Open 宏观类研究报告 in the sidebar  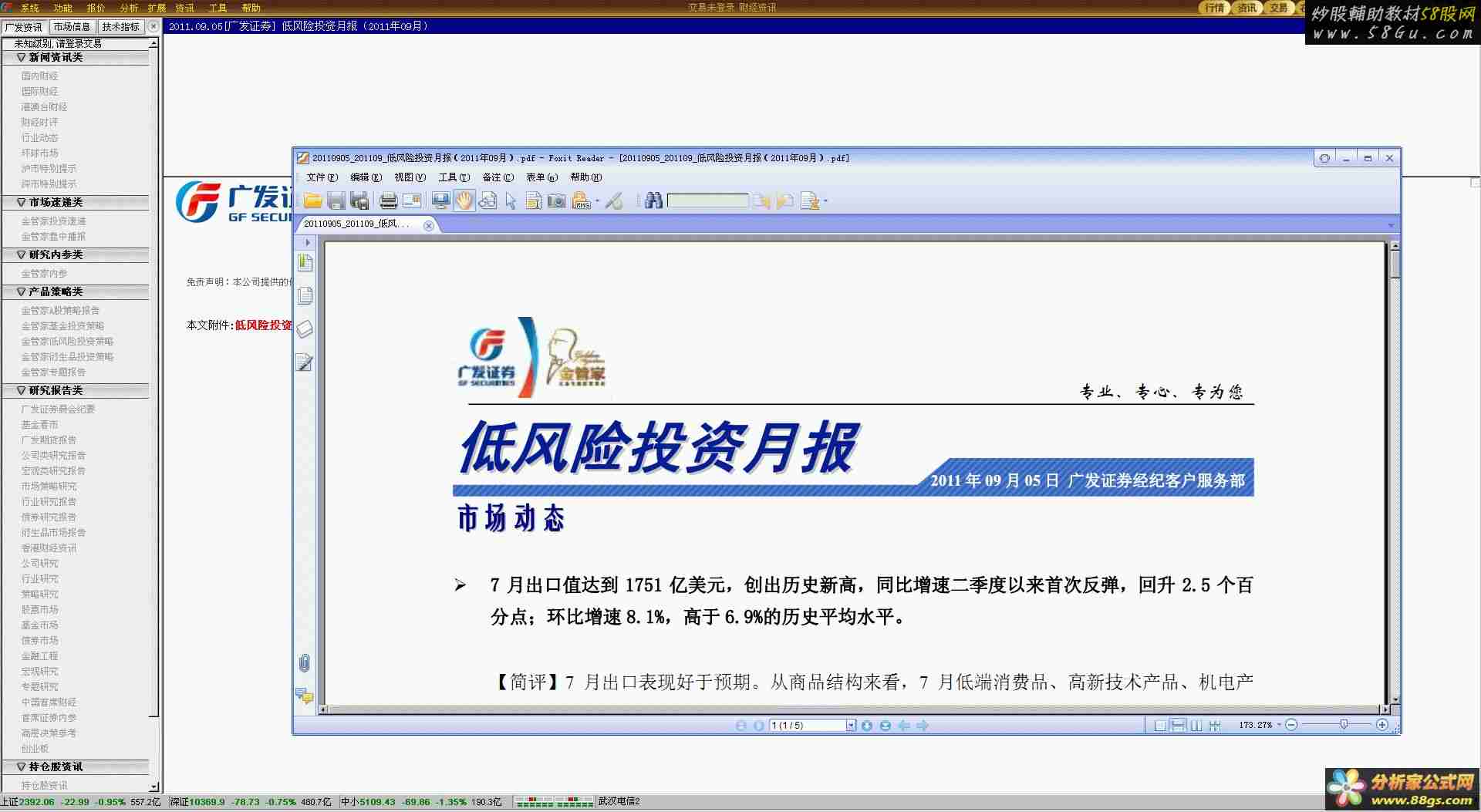tap(53, 471)
